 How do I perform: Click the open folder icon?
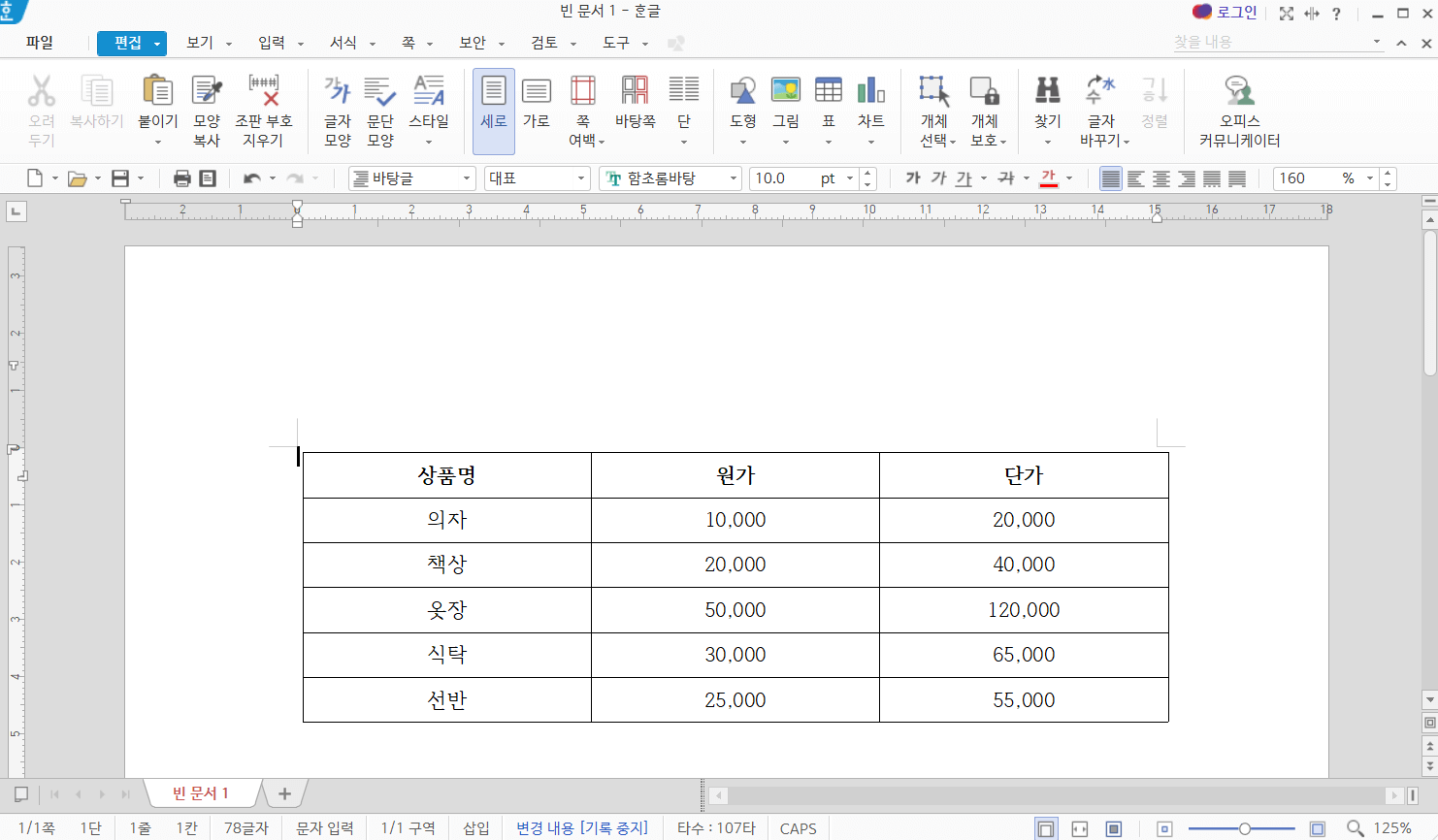[77, 178]
